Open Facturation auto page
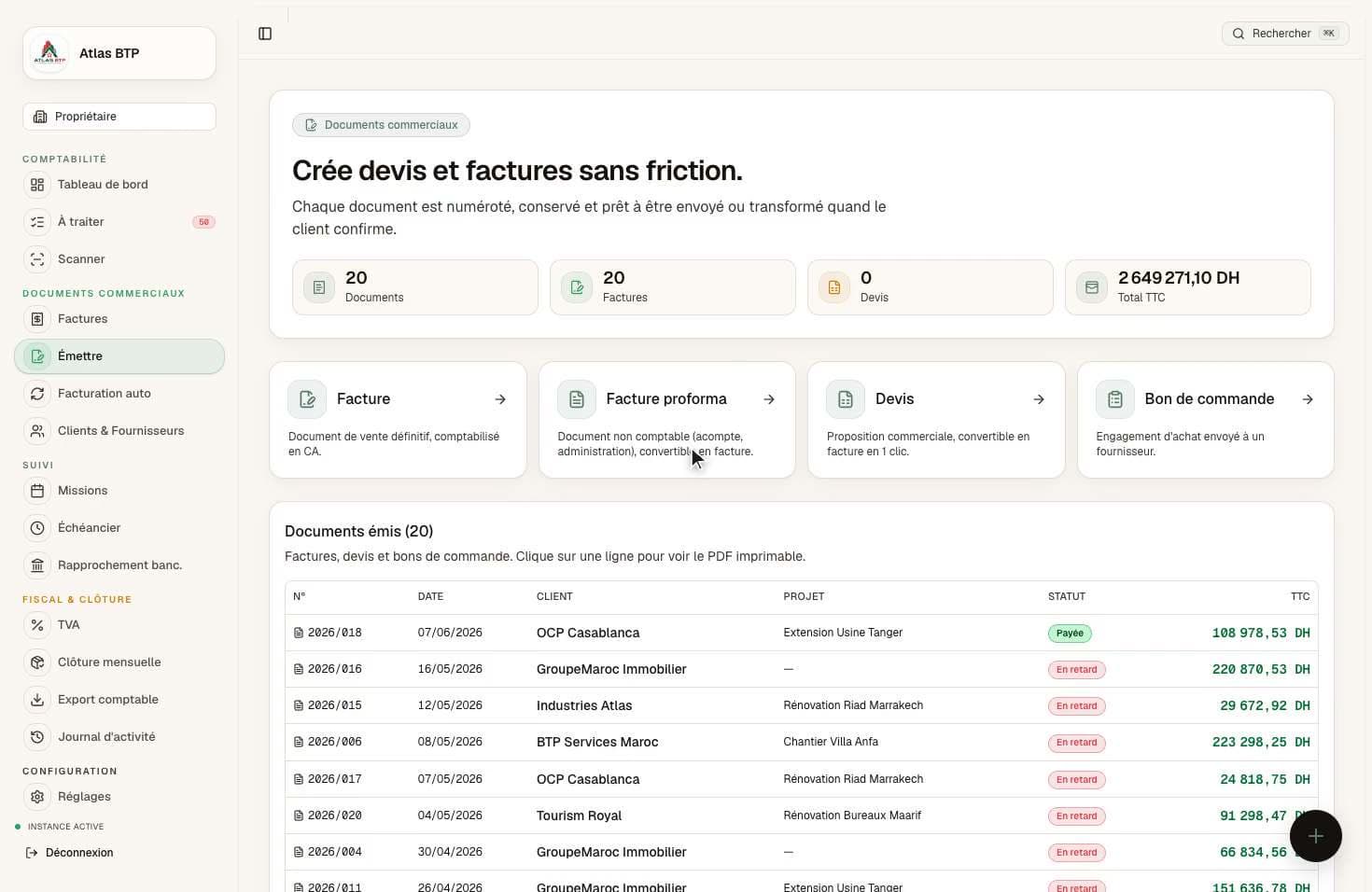The width and height of the screenshot is (1372, 892). pos(119,394)
